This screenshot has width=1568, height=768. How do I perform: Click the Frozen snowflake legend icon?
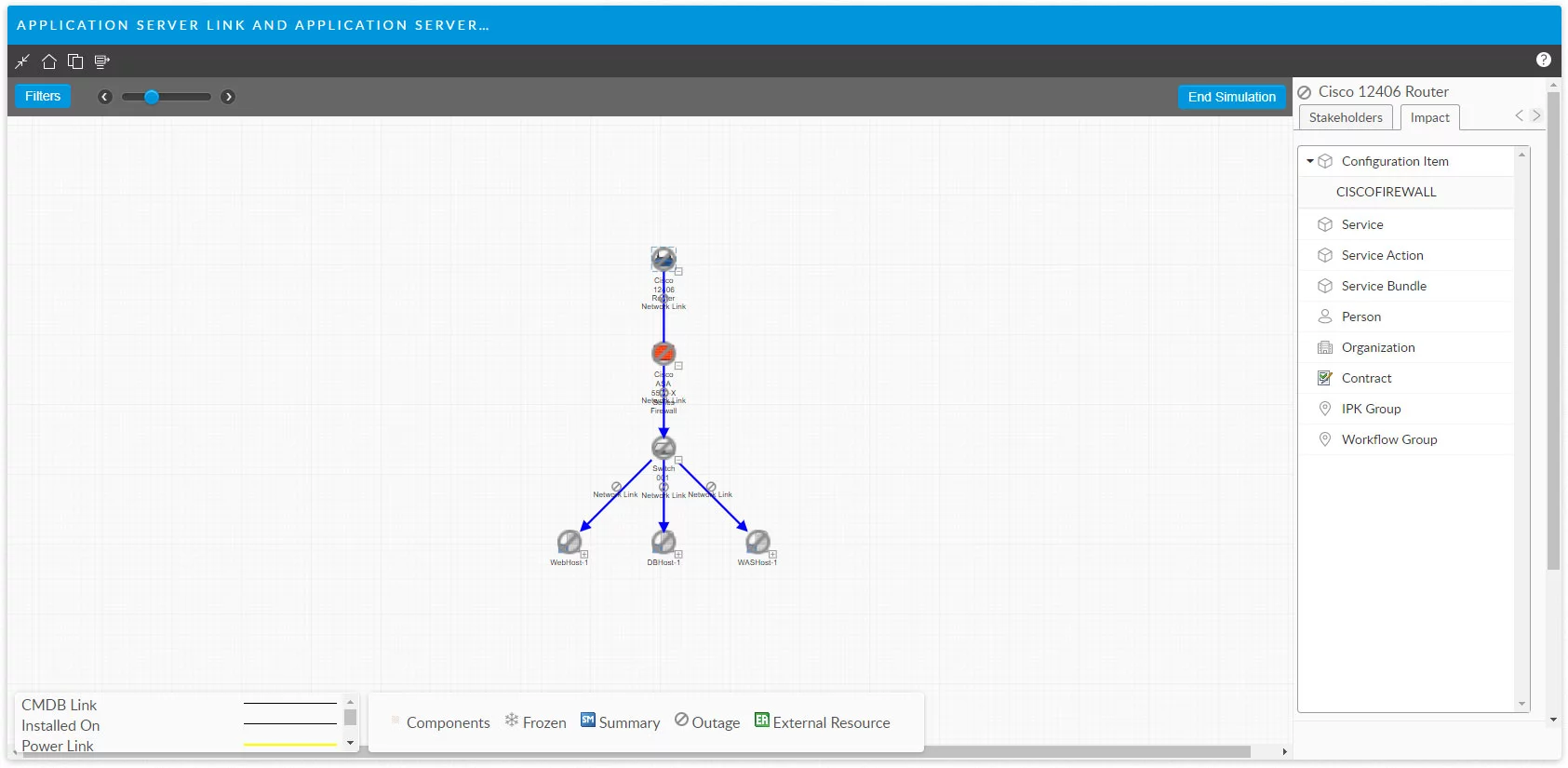pos(512,720)
